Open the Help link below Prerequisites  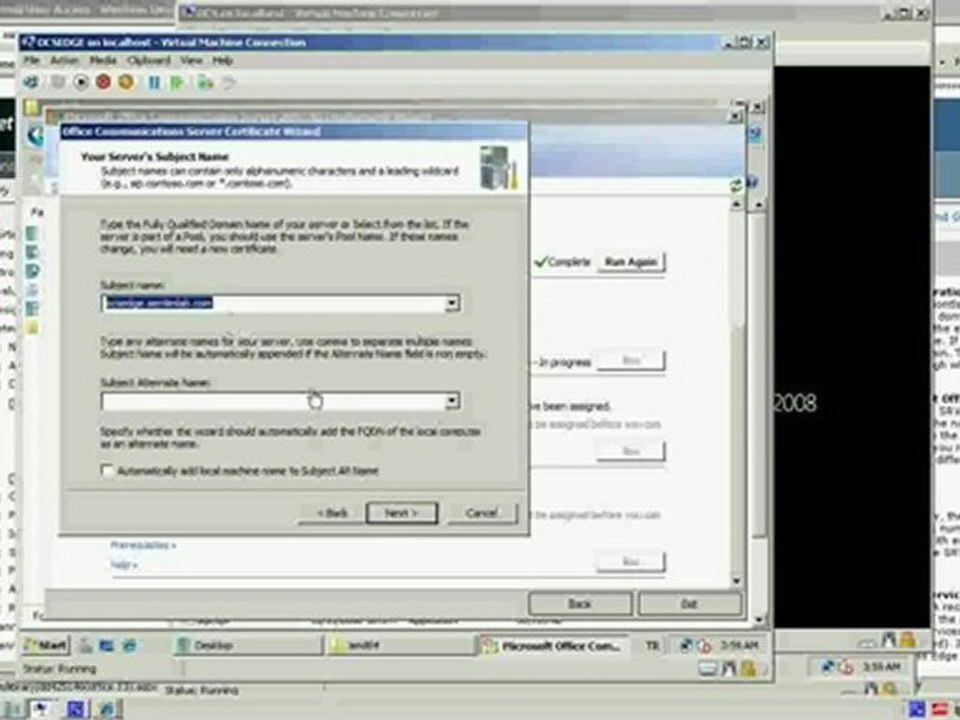[x=124, y=564]
